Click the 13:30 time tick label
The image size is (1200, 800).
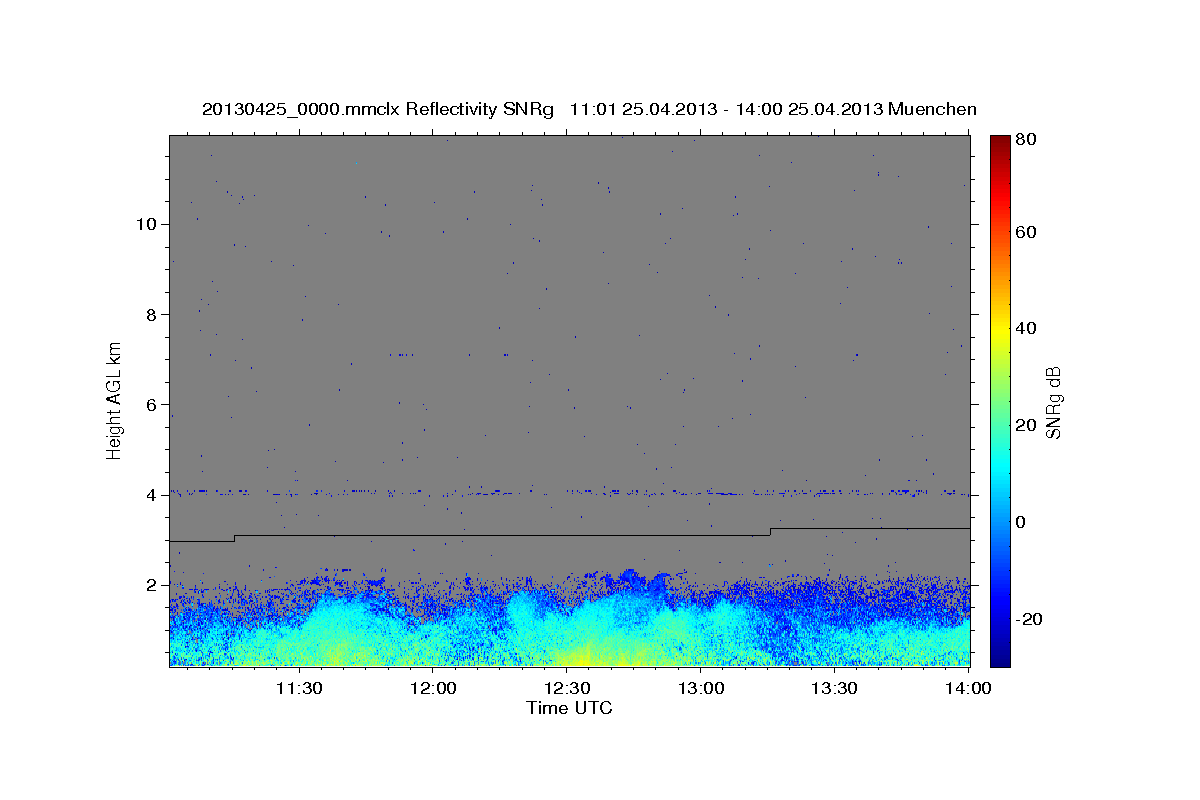(x=834, y=688)
